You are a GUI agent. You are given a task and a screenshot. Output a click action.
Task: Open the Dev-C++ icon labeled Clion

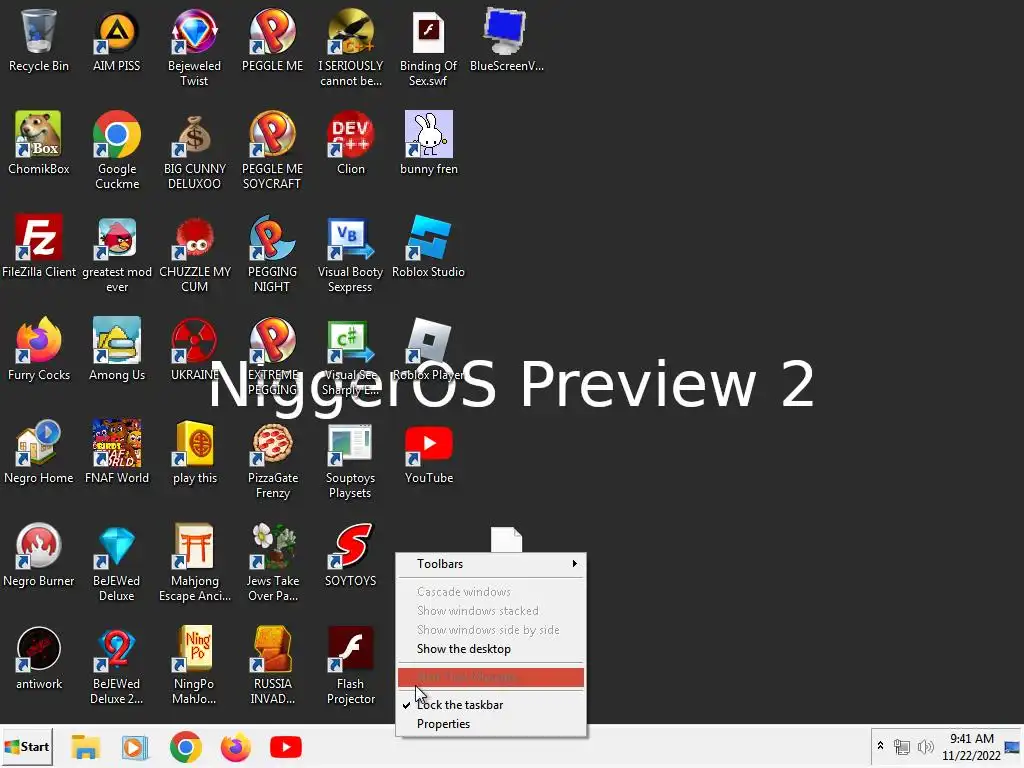[x=351, y=142]
